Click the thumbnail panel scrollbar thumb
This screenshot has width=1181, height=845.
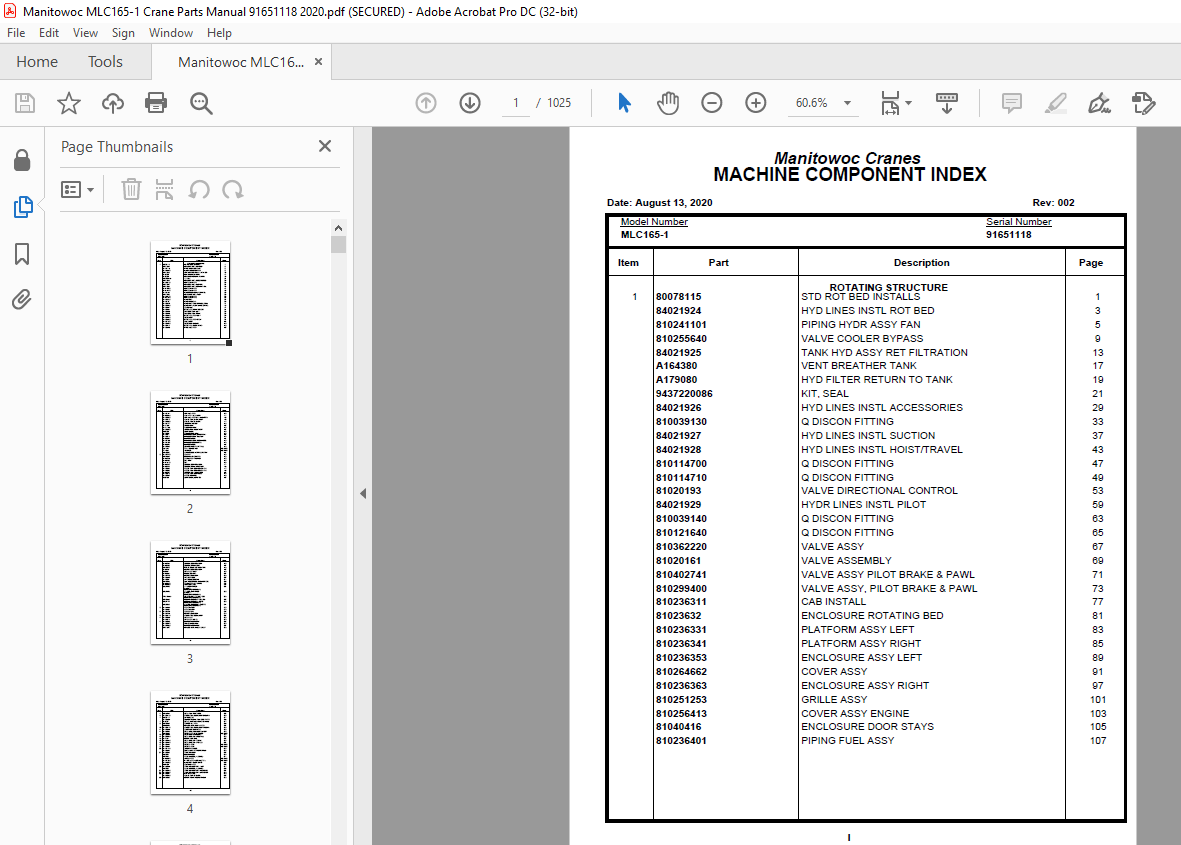point(338,245)
